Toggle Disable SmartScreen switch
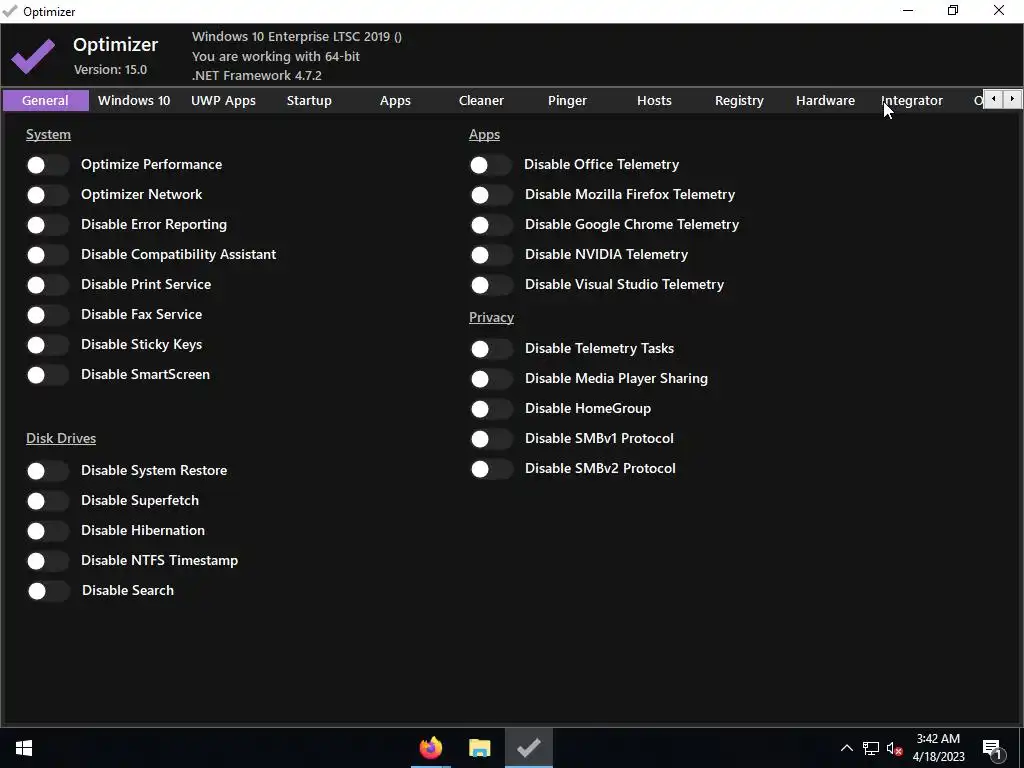The image size is (1024, 768). [x=48, y=375]
